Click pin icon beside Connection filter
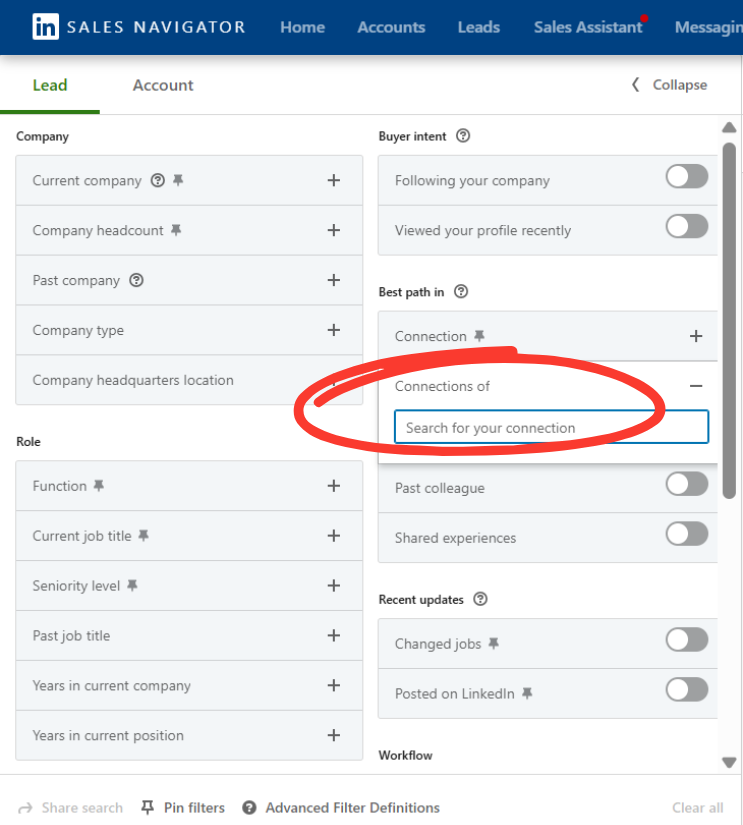The image size is (743, 825). click(x=479, y=336)
